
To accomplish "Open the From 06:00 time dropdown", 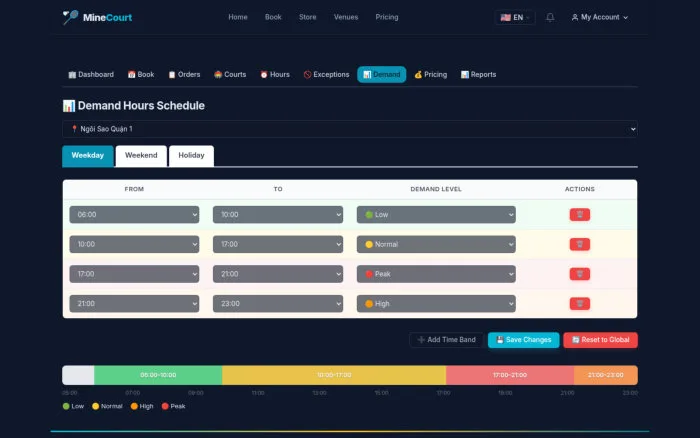I will click(134, 215).
